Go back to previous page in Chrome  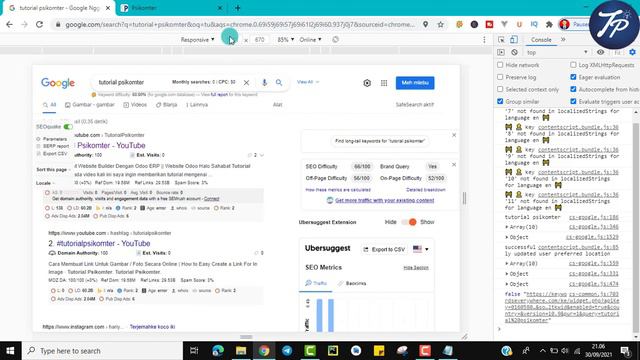click(9, 24)
